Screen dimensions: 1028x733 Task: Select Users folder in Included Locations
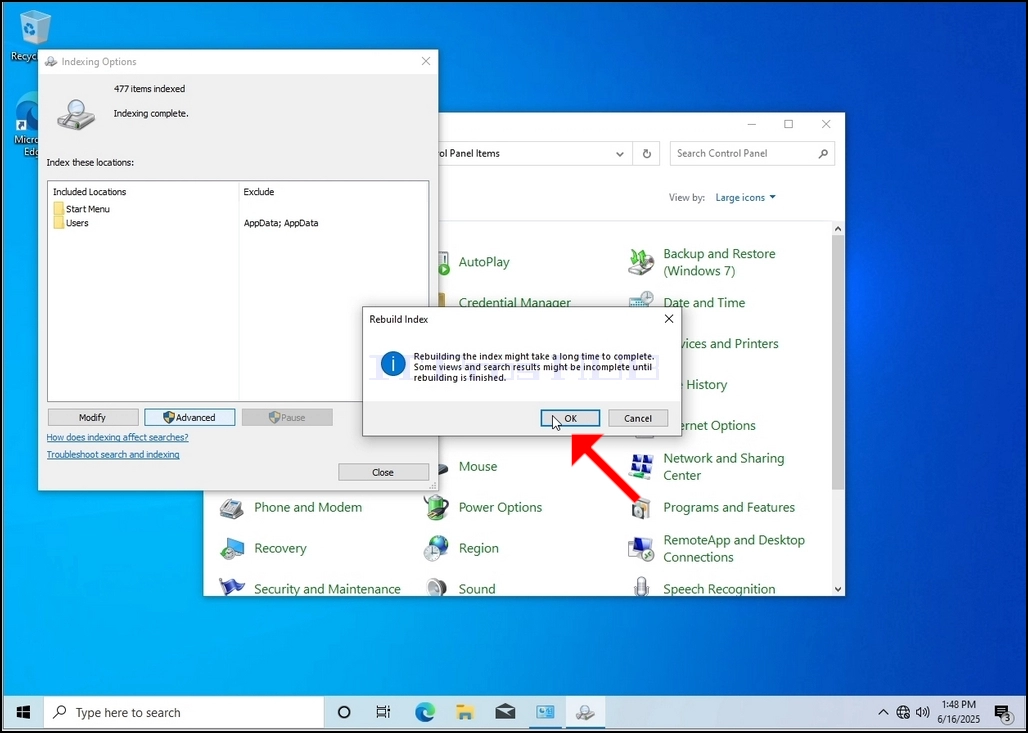coord(71,223)
